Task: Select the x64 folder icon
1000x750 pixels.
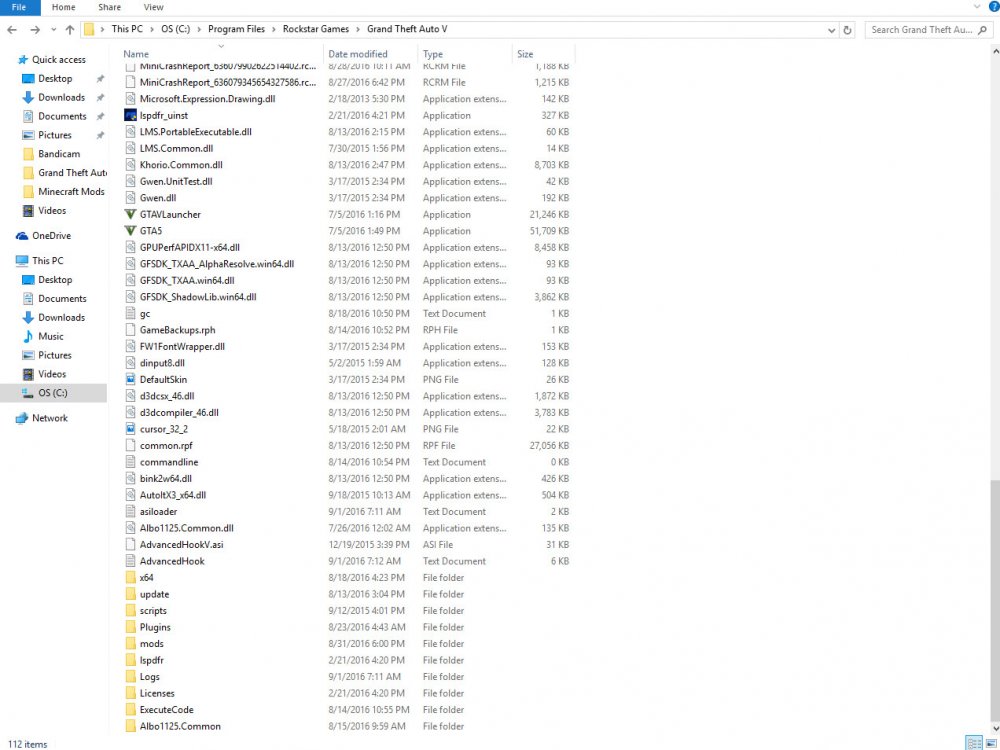Action: pyautogui.click(x=130, y=578)
